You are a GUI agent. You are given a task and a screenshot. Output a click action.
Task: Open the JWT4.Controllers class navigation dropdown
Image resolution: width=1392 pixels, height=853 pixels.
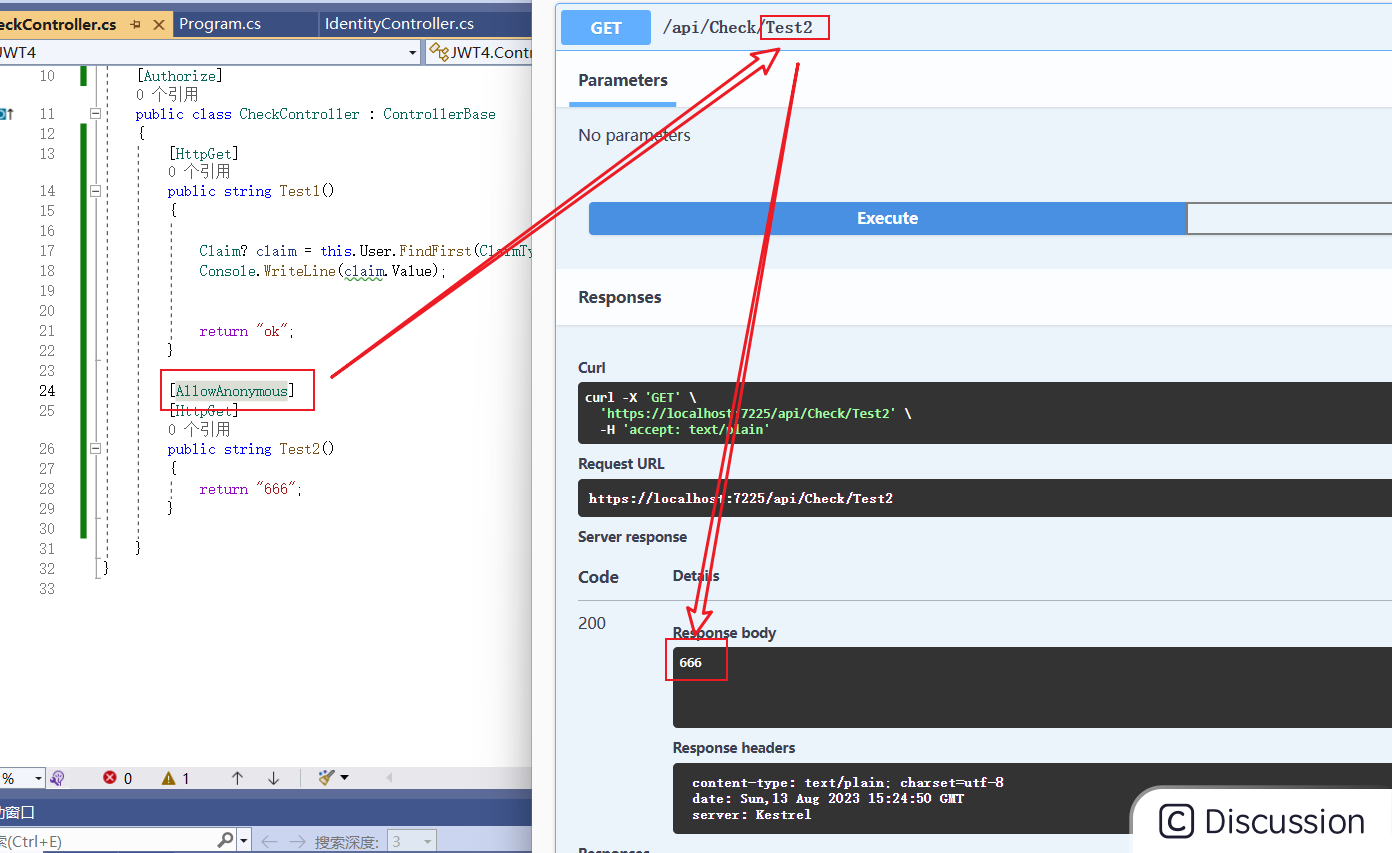pos(481,52)
